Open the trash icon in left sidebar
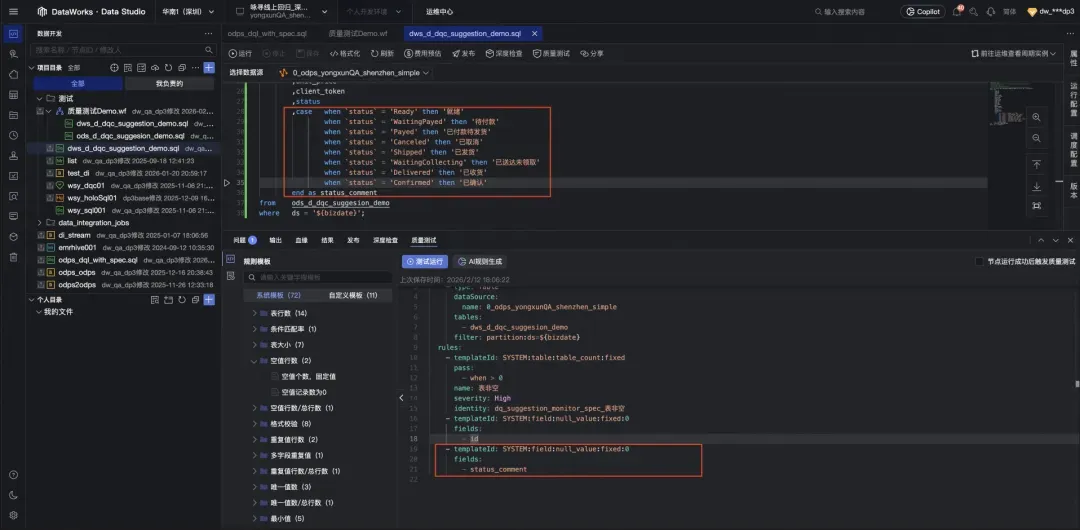1080x530 pixels. click(x=13, y=257)
